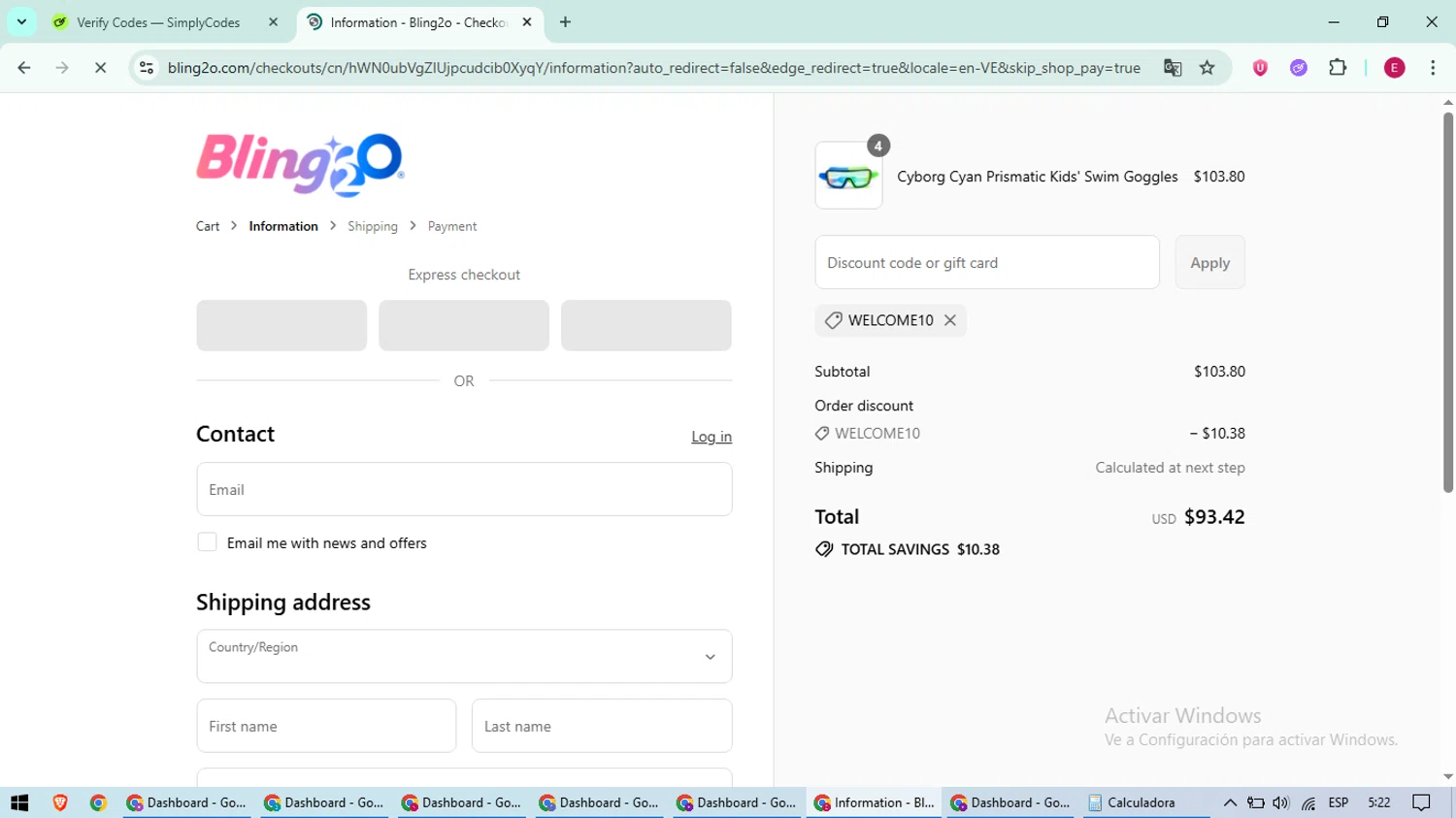The image size is (1456, 818).
Task: Check Email me with news and offers
Action: tap(207, 542)
